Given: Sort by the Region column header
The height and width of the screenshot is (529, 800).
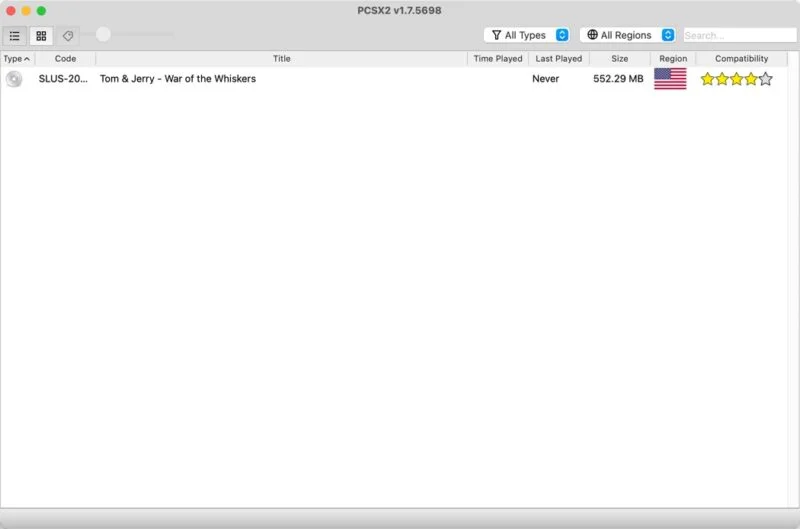Looking at the screenshot, I should coord(673,59).
